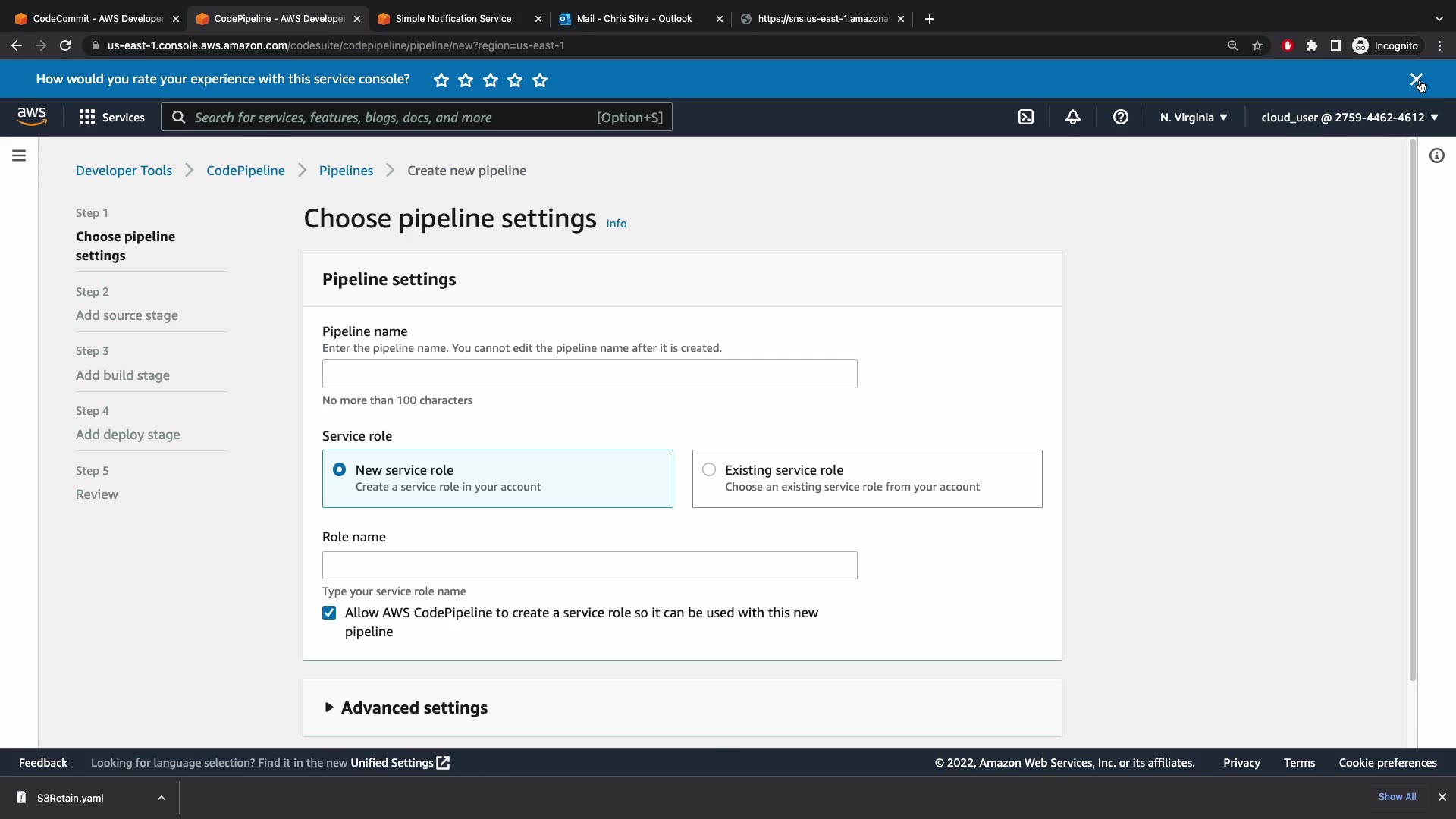Open the cloud_user account dropdown
The width and height of the screenshot is (1456, 819).
pos(1349,117)
